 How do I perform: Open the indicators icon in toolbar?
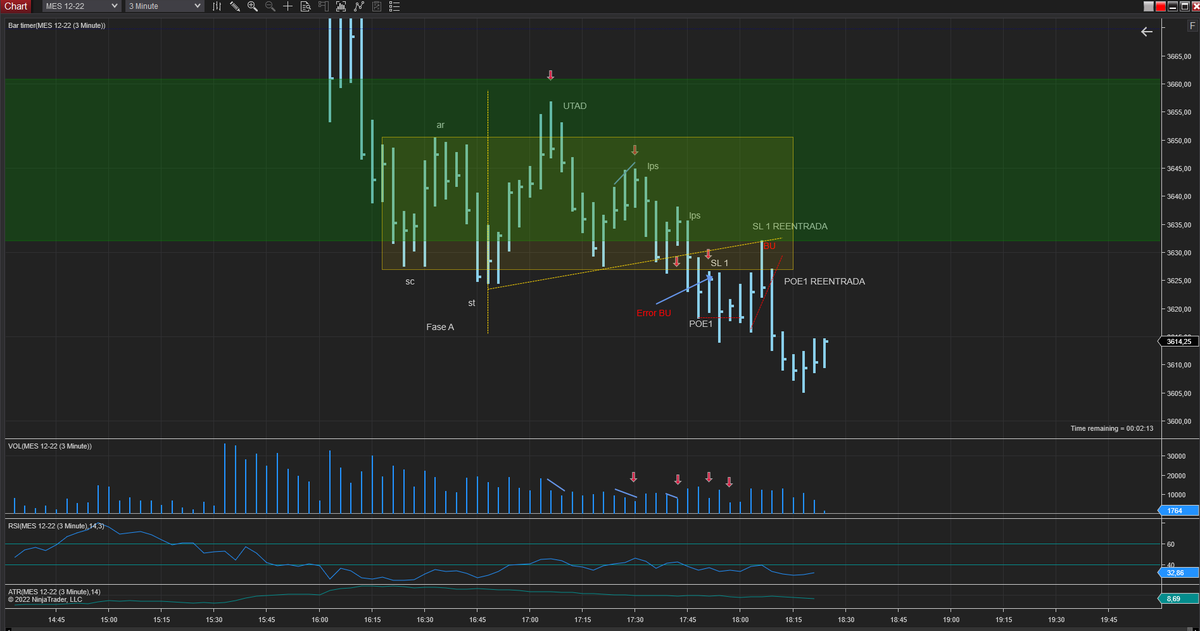(359, 6)
